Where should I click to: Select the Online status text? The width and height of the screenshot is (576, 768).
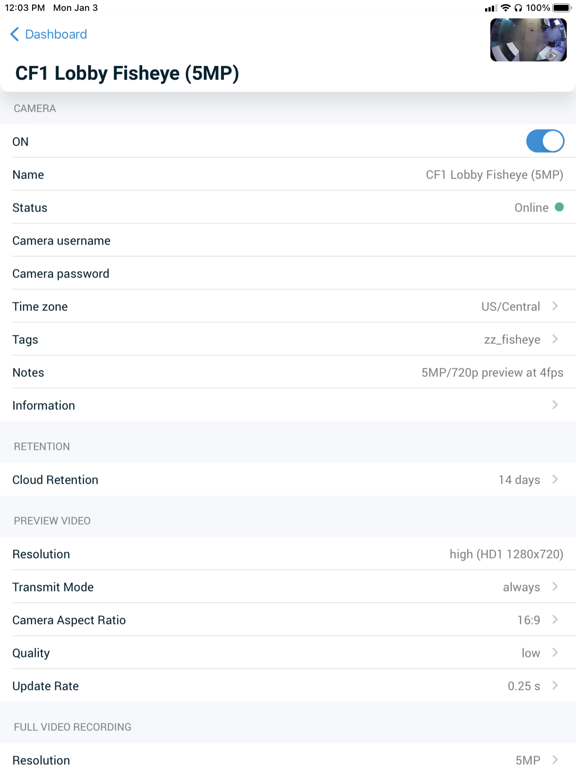[x=531, y=208]
